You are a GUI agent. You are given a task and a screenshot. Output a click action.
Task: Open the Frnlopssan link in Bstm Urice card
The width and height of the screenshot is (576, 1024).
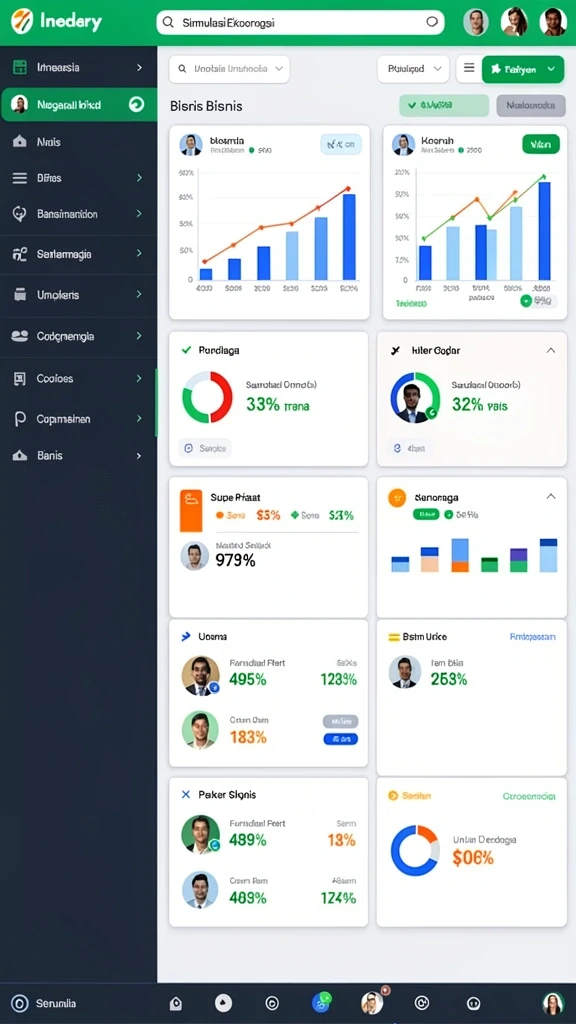coord(532,637)
